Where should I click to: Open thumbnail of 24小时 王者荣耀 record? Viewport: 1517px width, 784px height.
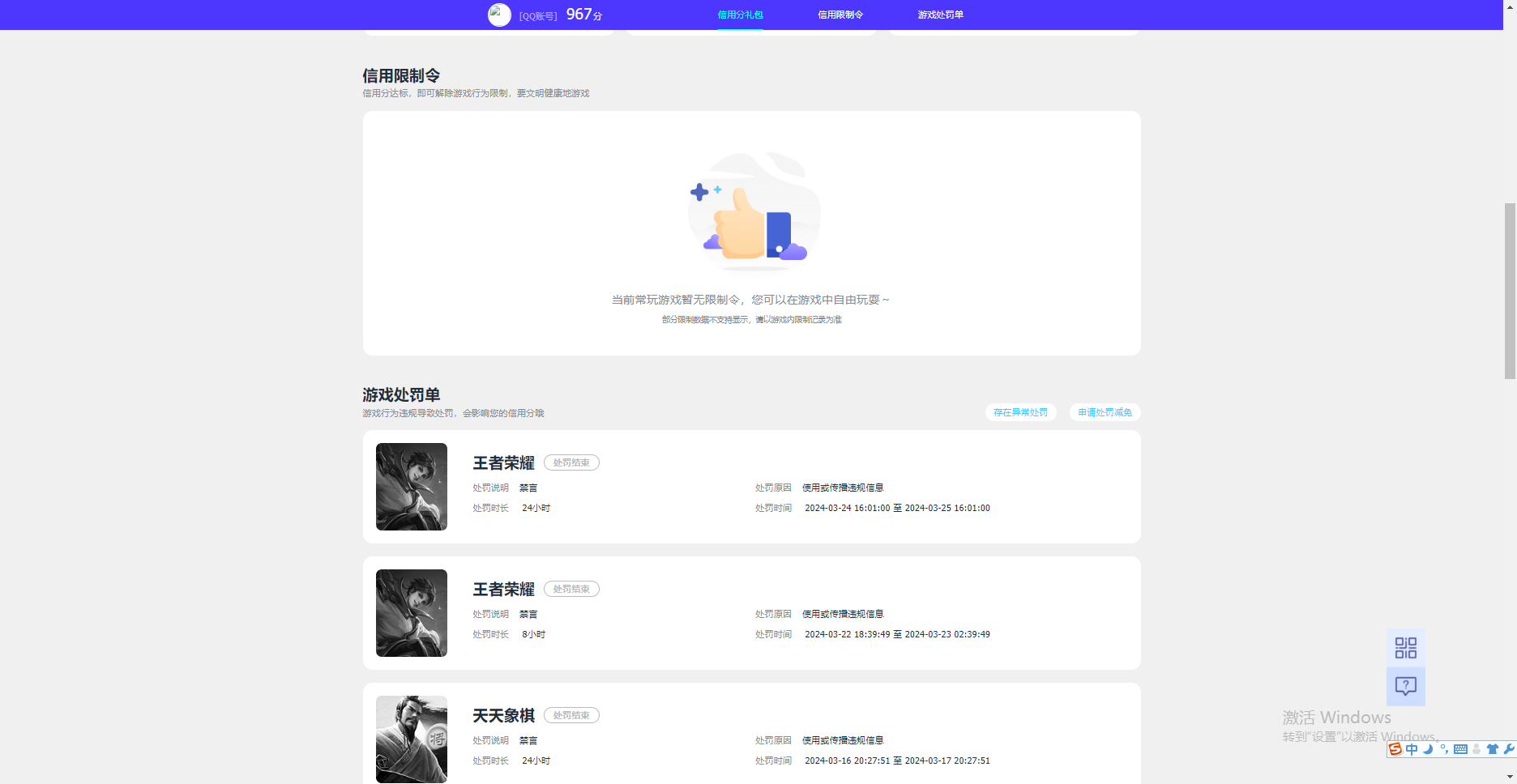click(412, 487)
